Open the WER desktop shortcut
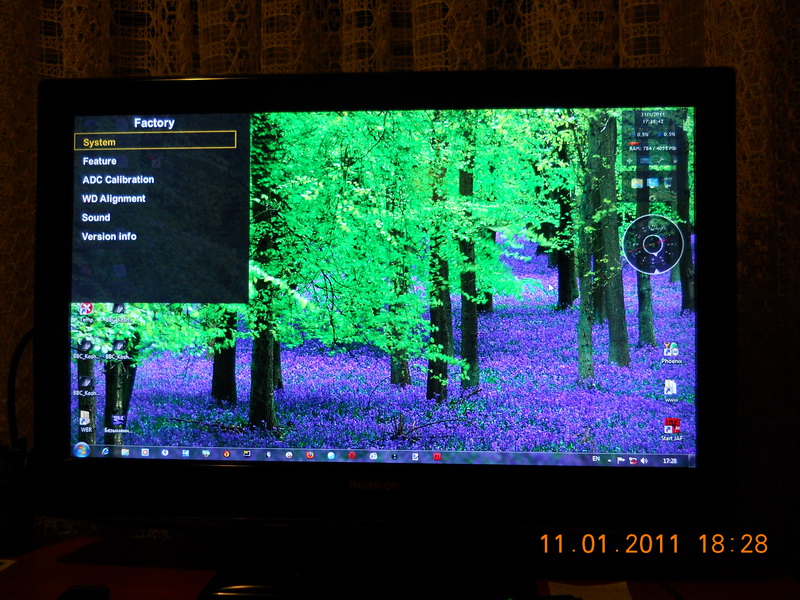 click(x=86, y=419)
